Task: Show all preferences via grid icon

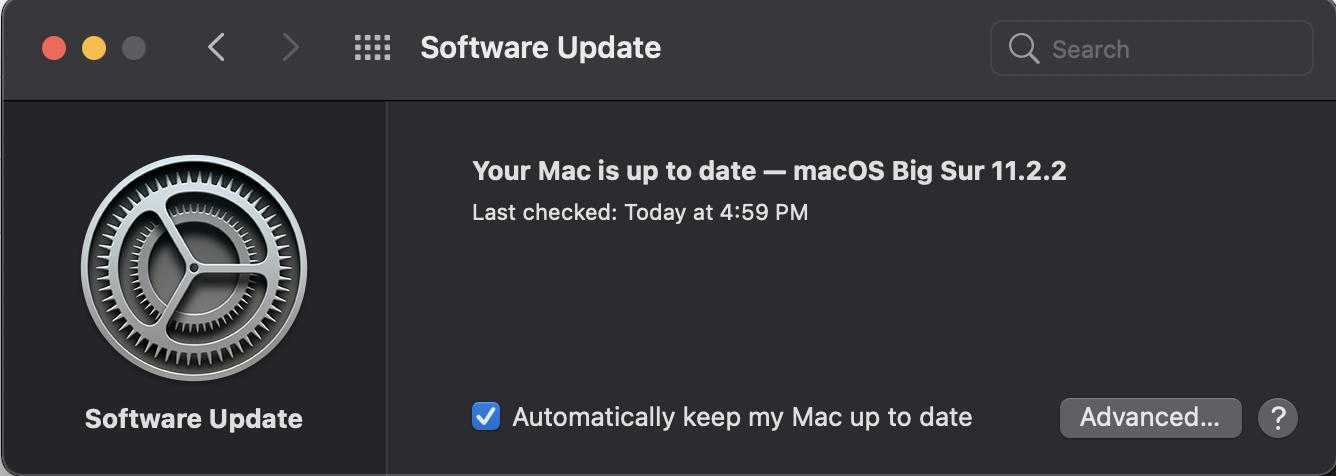Action: pos(372,47)
